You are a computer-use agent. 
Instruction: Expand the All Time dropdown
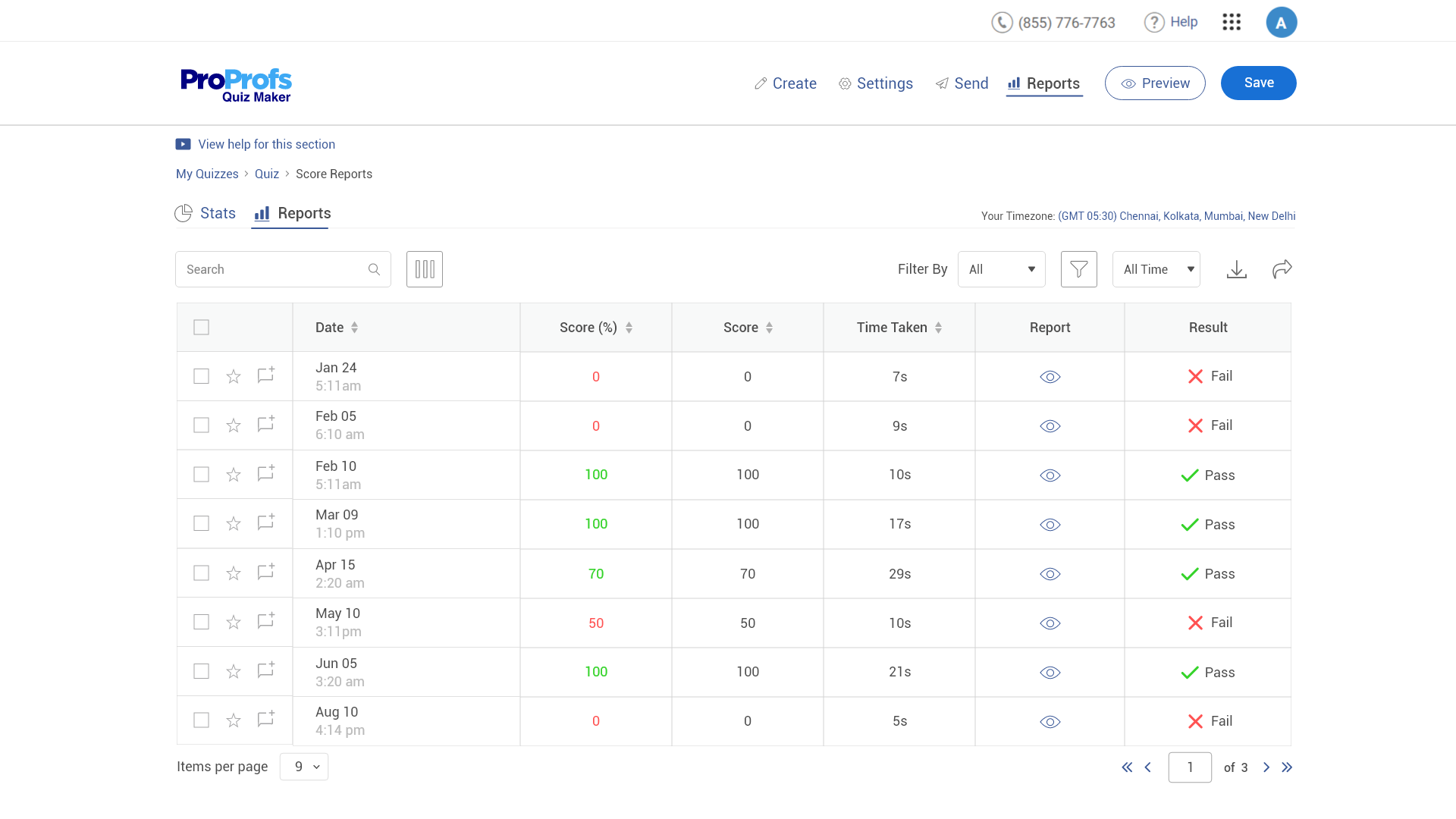pyautogui.click(x=1156, y=269)
